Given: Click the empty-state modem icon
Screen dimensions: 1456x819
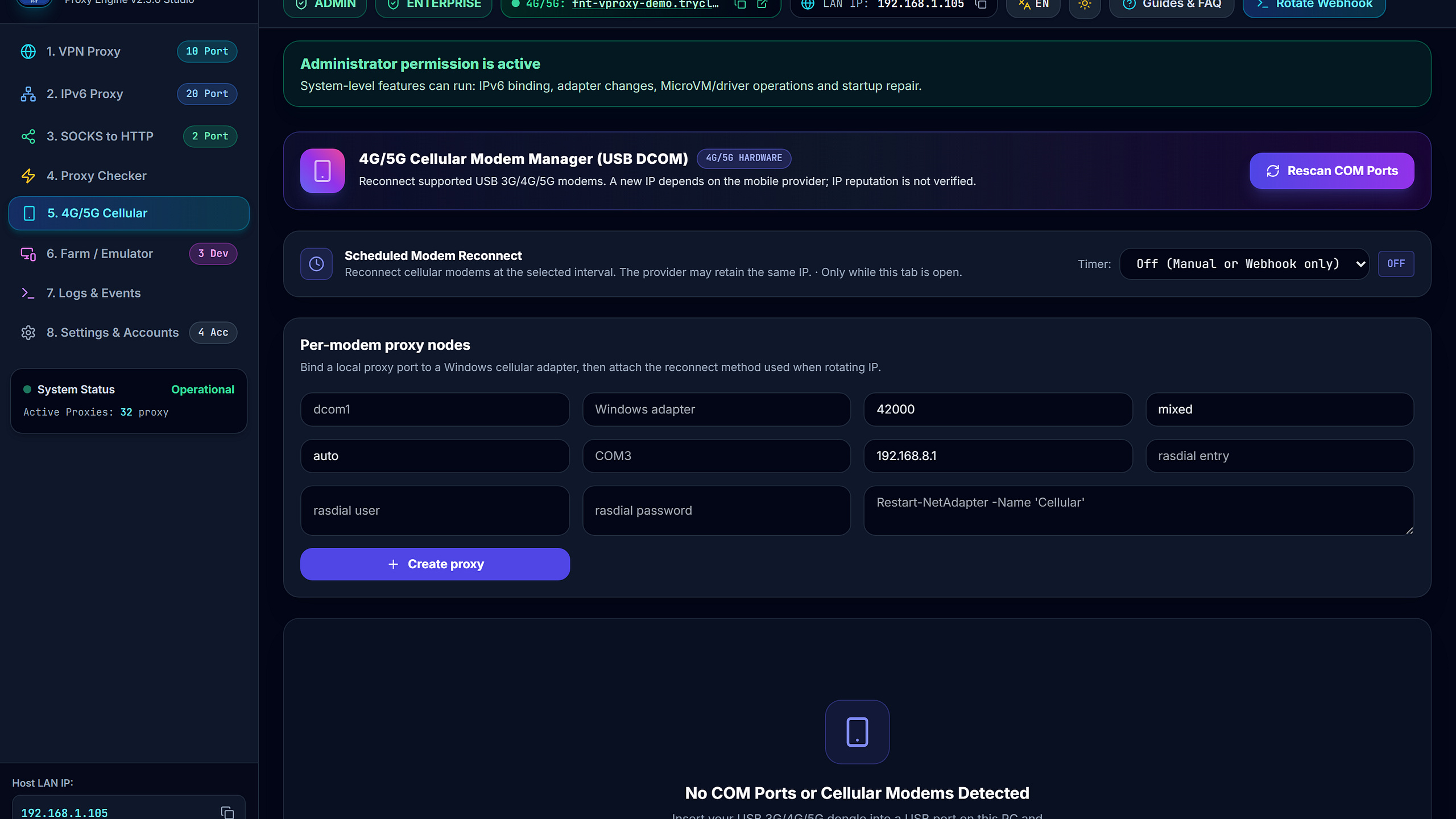Looking at the screenshot, I should click(857, 732).
